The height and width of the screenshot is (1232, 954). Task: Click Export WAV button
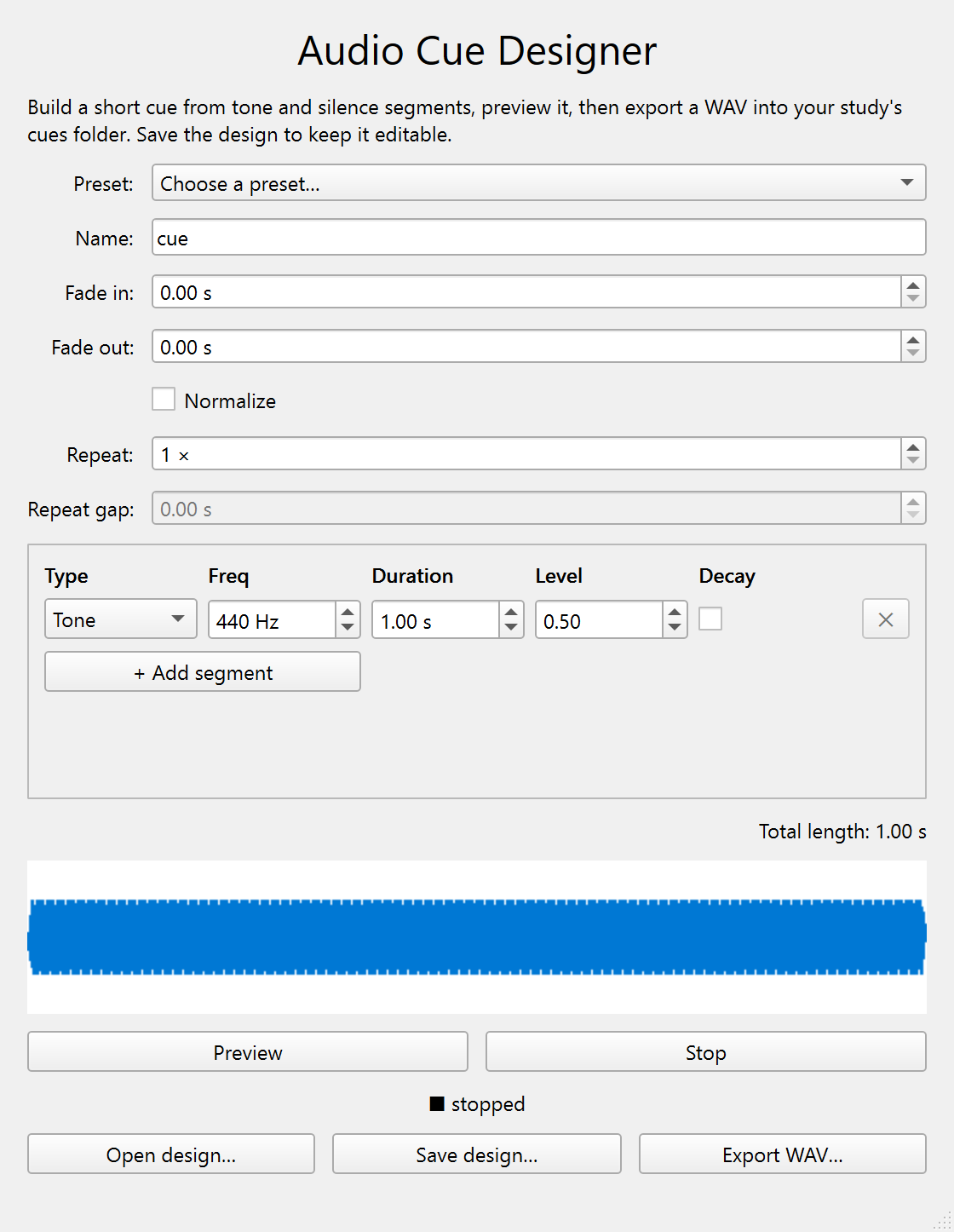pyautogui.click(x=783, y=1154)
